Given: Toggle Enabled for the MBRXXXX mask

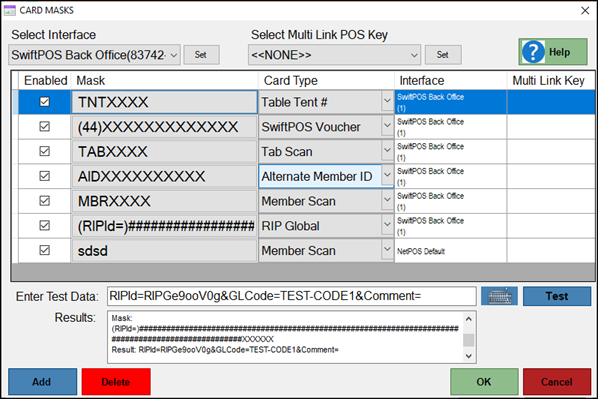Looking at the screenshot, I should [45, 201].
